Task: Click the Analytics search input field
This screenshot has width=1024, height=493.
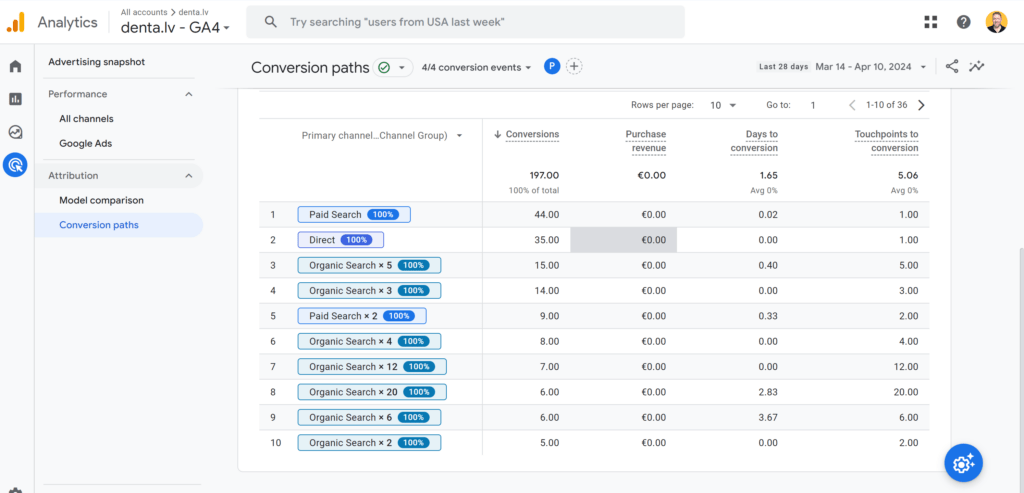Action: coord(465,22)
